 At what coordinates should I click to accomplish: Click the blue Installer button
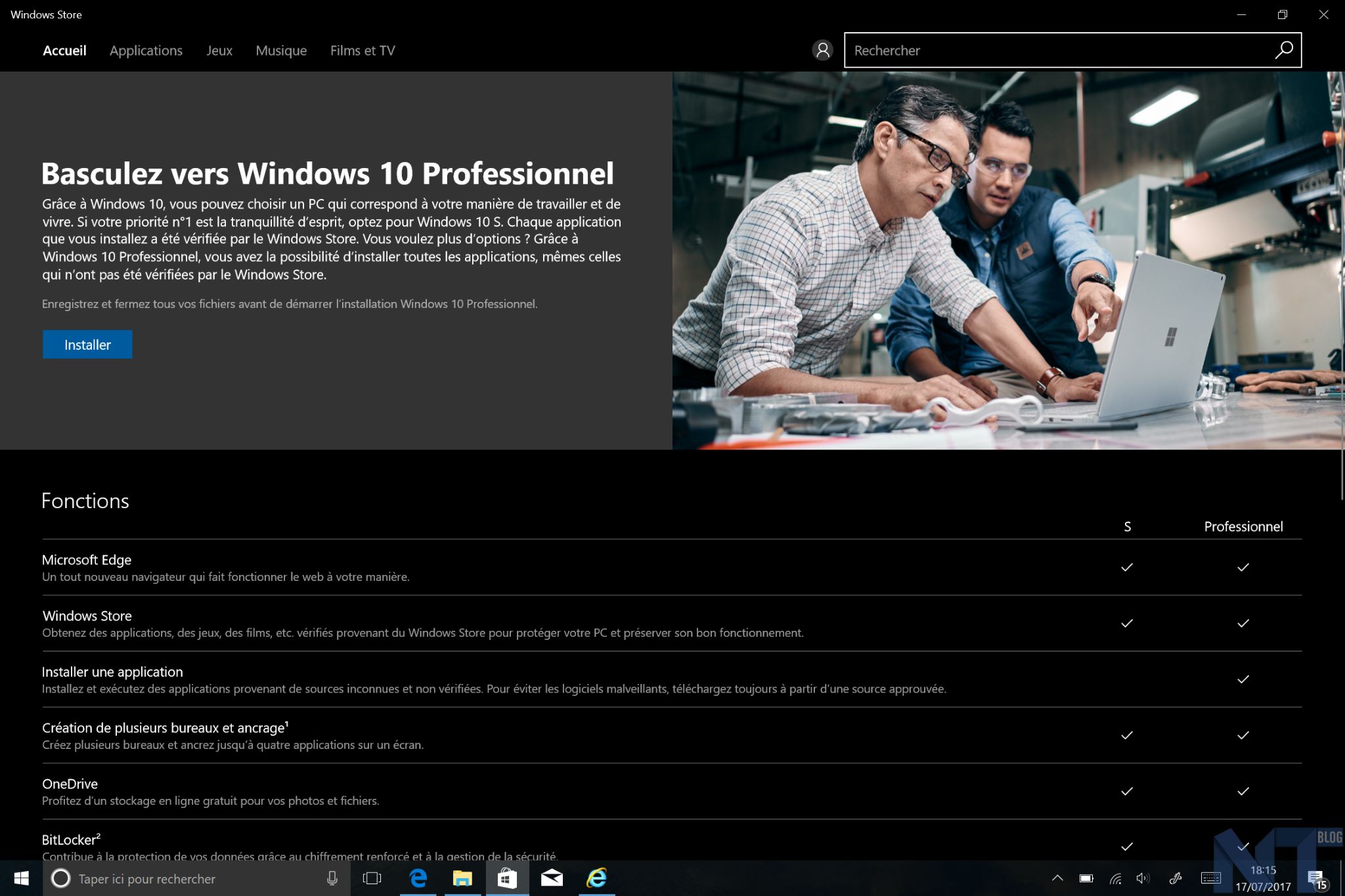pos(87,345)
